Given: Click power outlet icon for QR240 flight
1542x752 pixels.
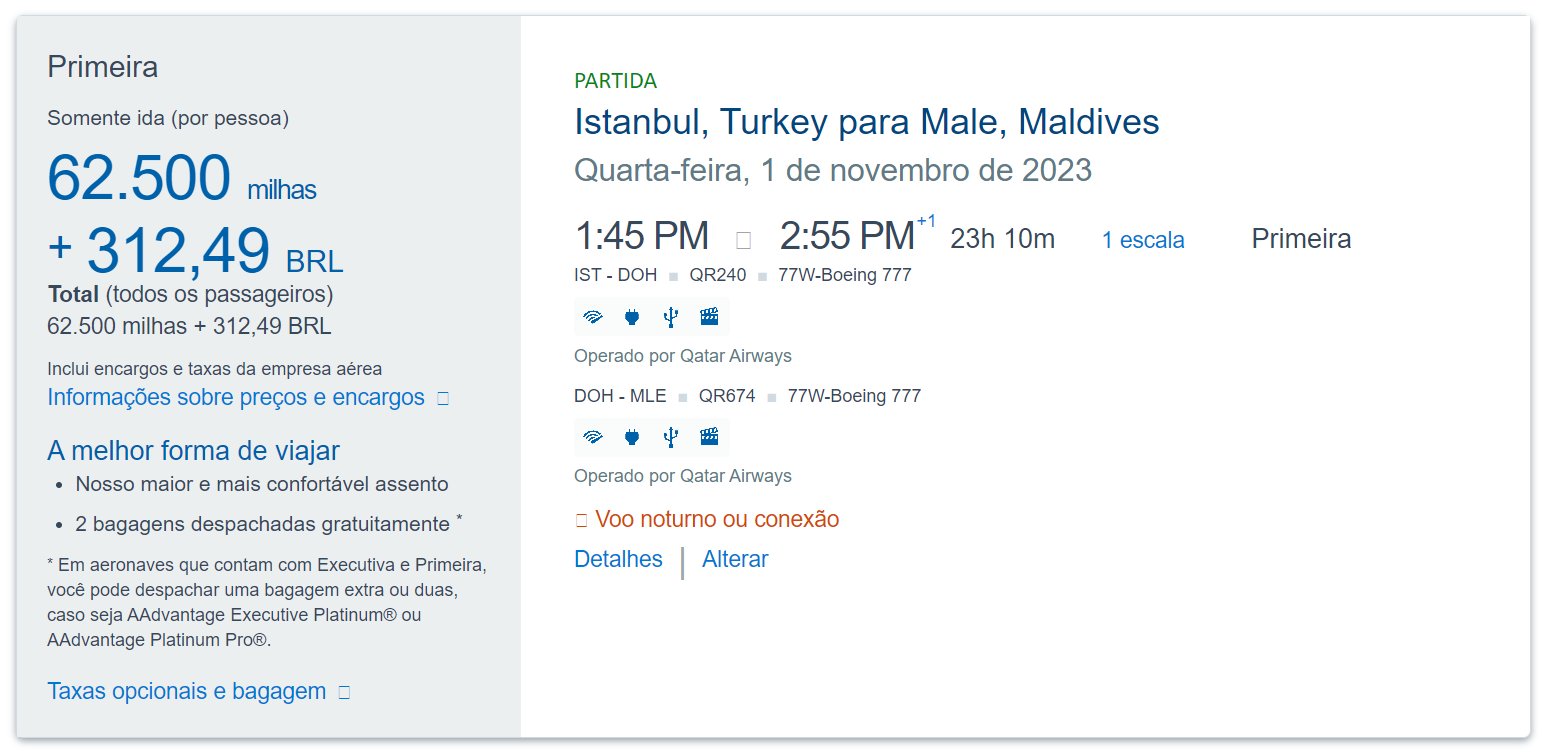Looking at the screenshot, I should (632, 318).
